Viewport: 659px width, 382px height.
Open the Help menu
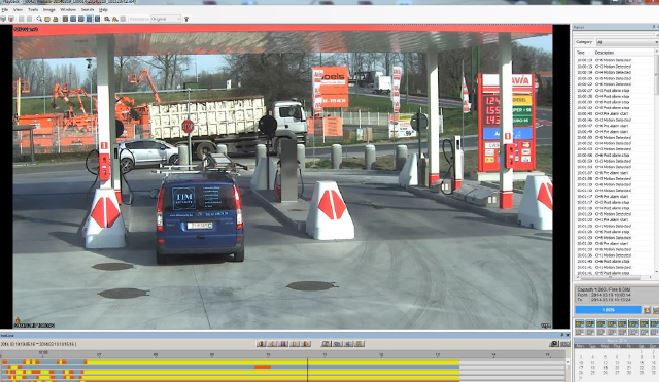pos(103,9)
